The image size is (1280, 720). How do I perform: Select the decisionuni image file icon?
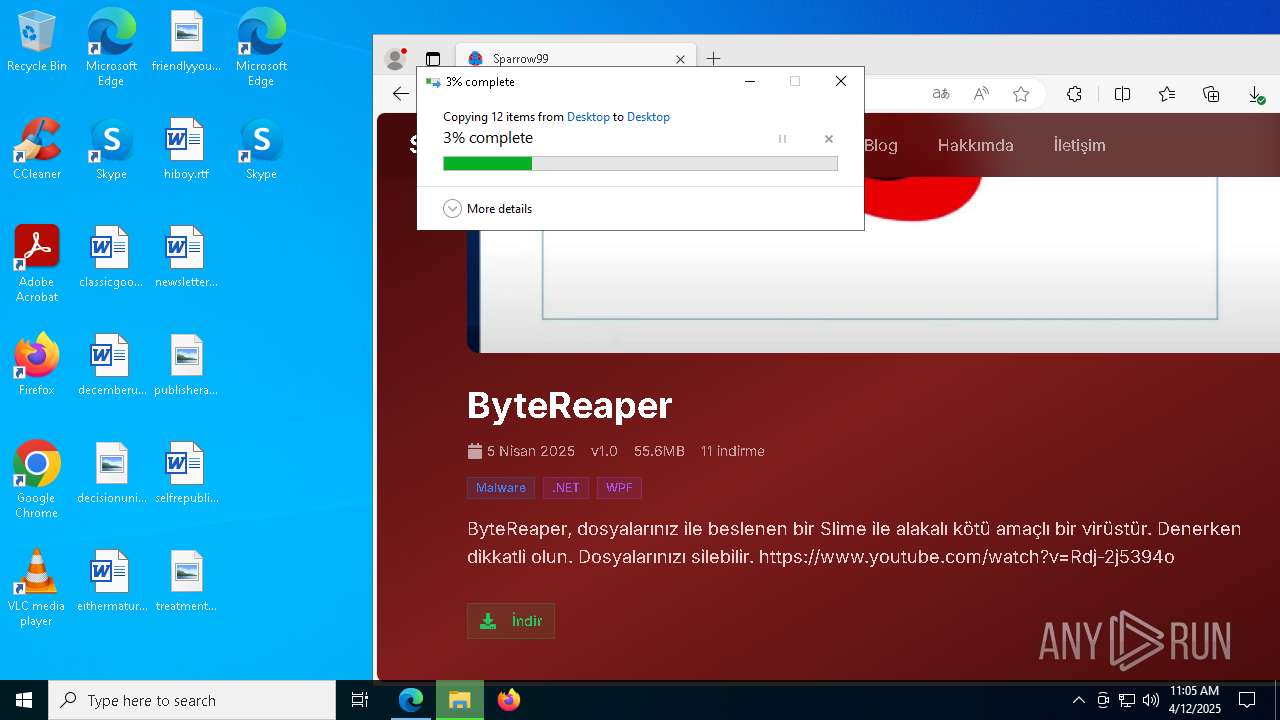[111, 473]
